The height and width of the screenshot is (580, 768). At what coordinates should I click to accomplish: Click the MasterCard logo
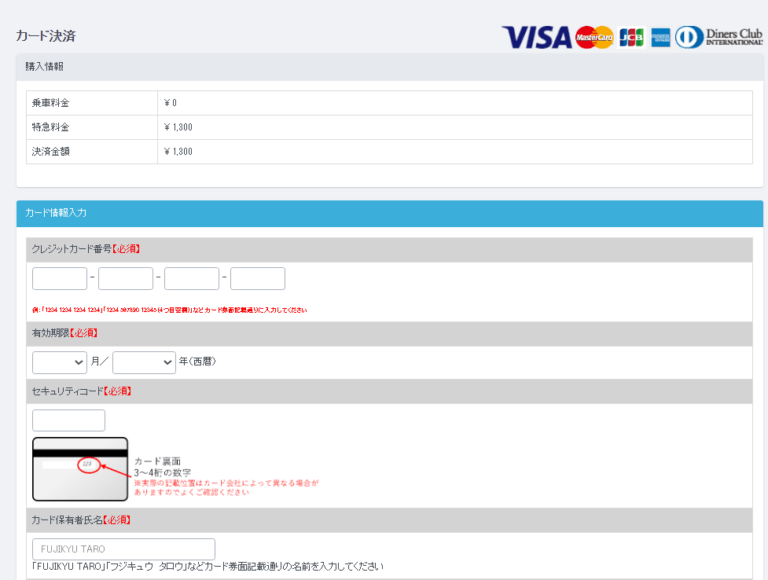(594, 38)
